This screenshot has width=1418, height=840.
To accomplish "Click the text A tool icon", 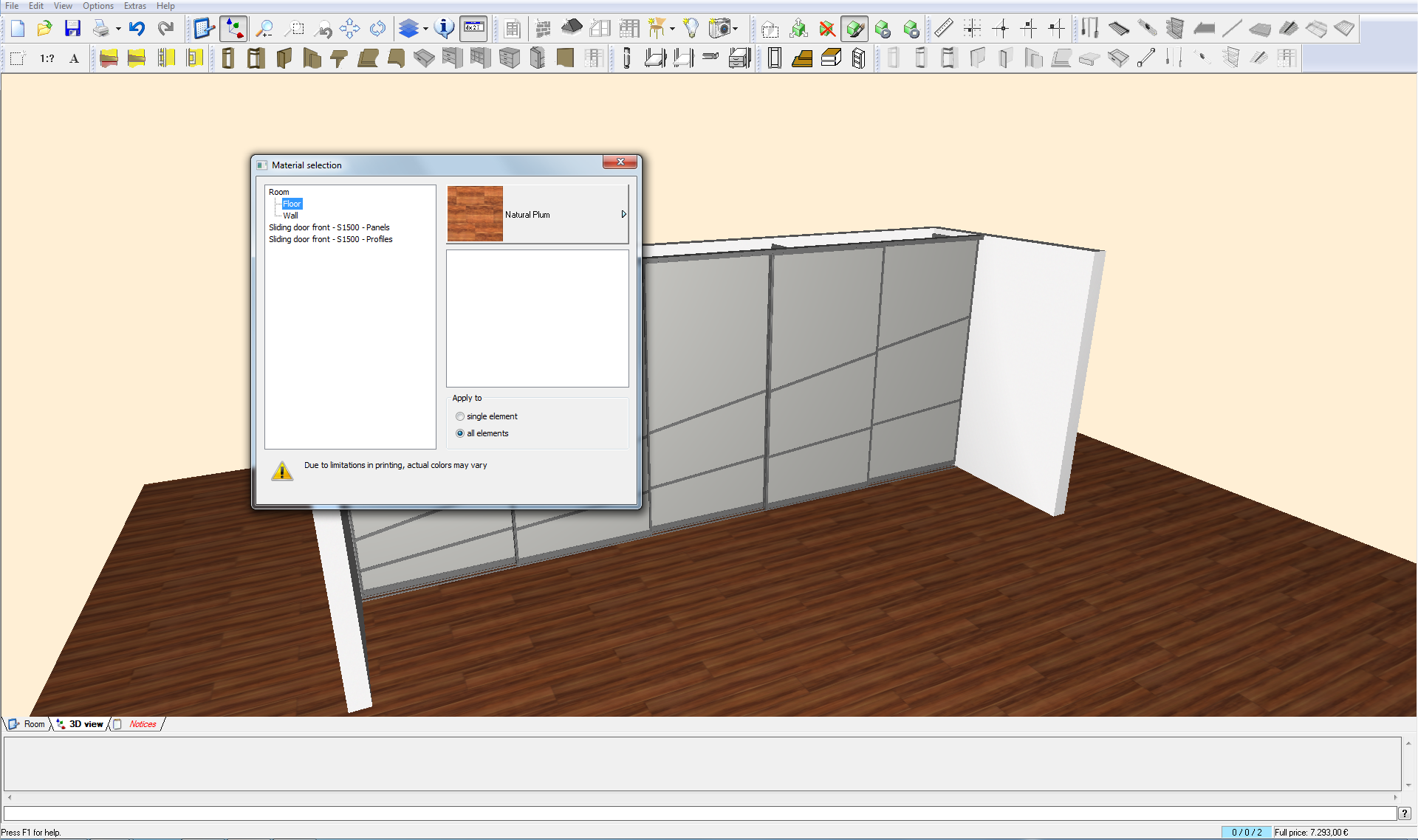I will 74,58.
